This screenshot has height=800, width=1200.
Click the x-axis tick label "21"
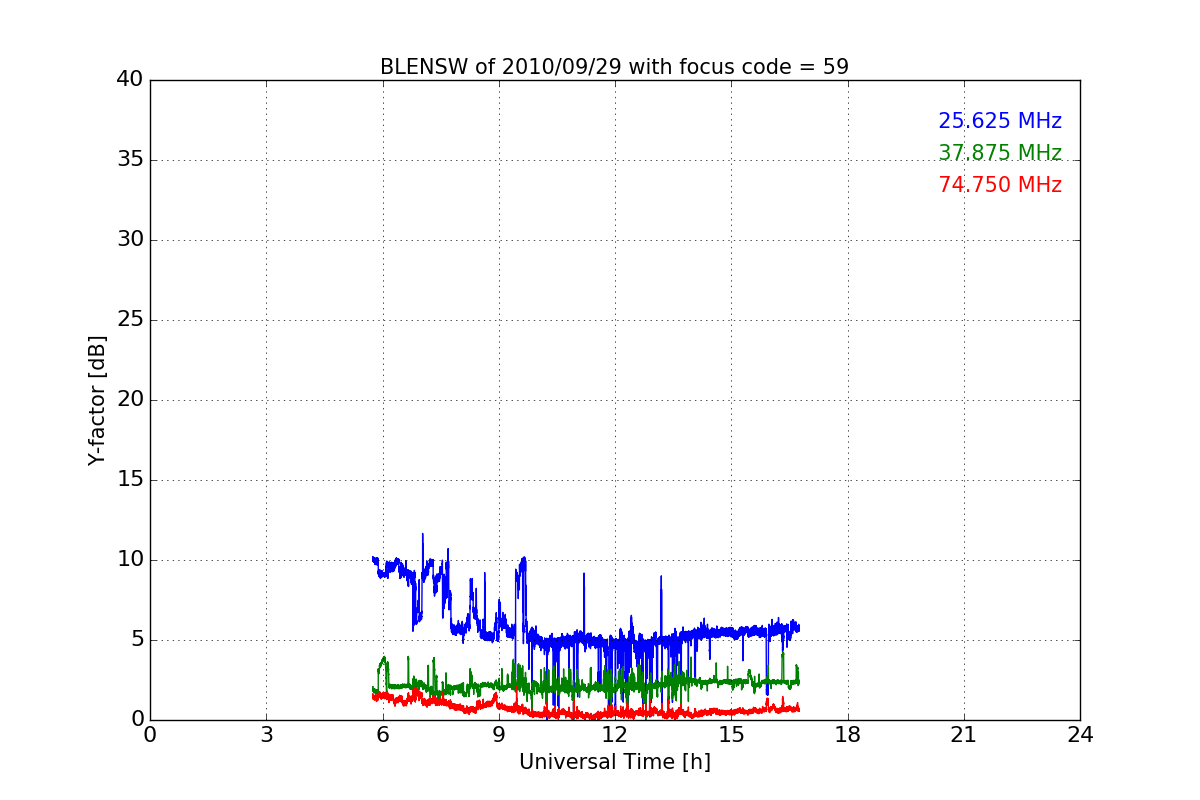[x=964, y=734]
